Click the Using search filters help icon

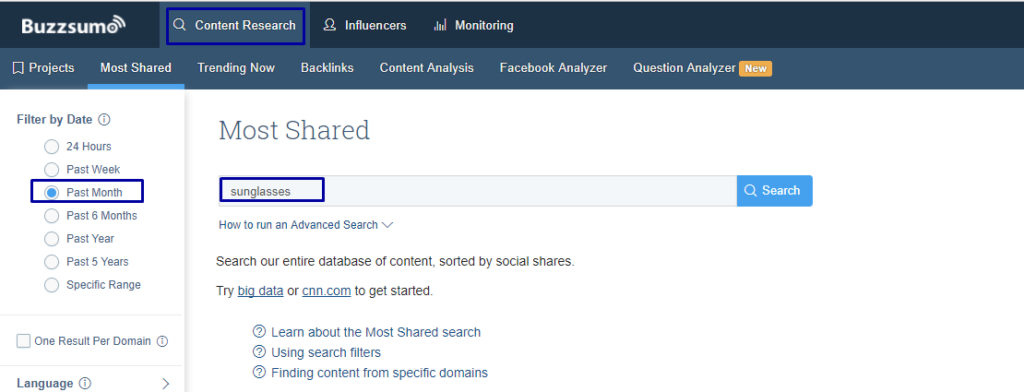(259, 352)
